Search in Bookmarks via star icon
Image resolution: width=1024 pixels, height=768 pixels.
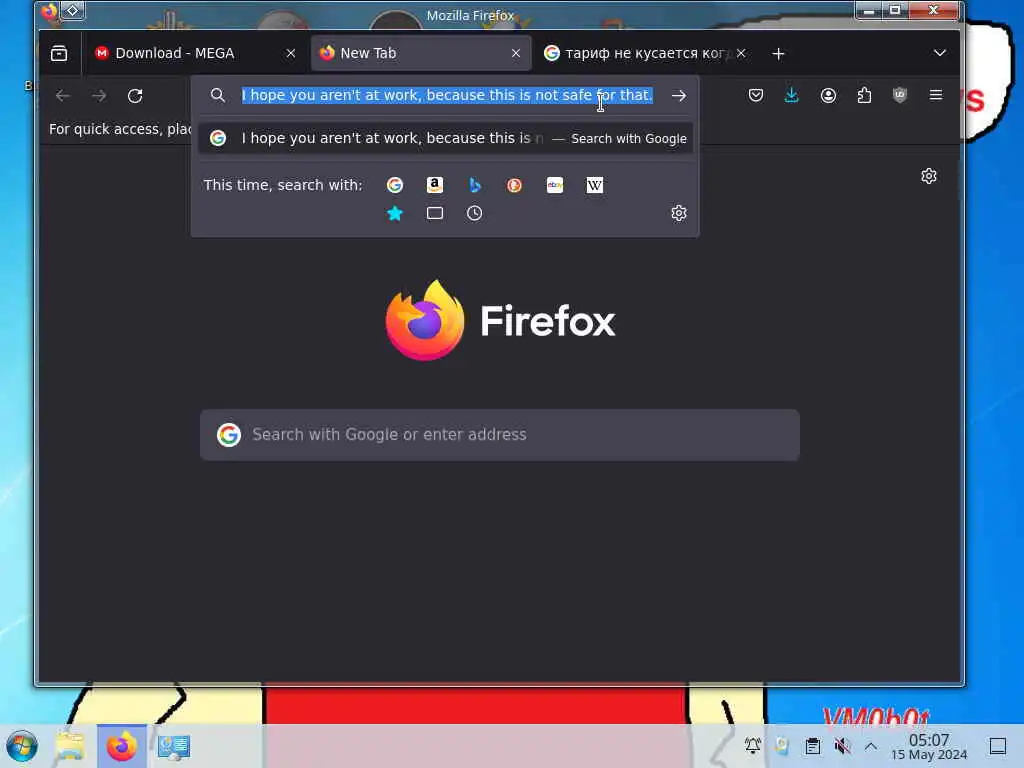pyautogui.click(x=394, y=214)
